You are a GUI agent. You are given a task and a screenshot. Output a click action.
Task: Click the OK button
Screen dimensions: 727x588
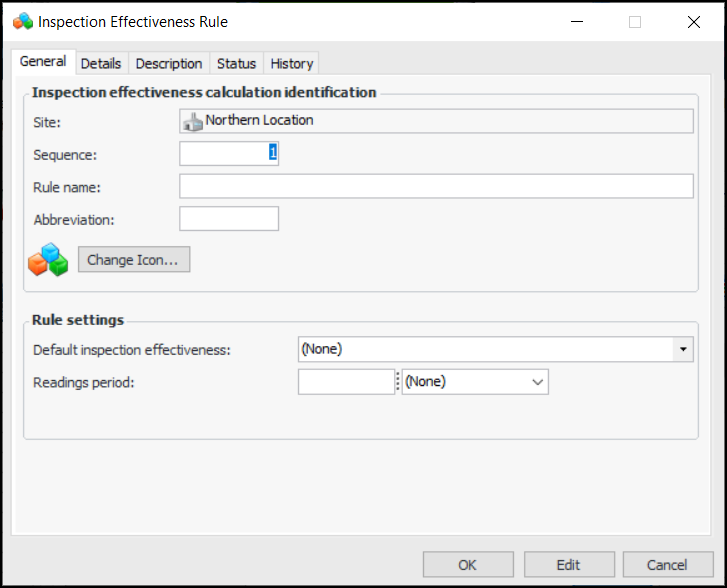point(467,565)
